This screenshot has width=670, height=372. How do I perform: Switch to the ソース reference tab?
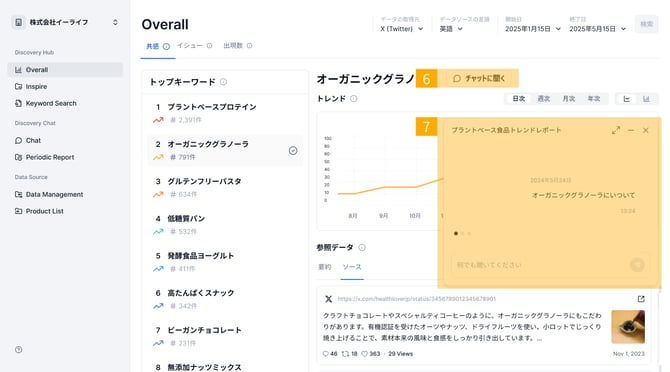(x=352, y=267)
